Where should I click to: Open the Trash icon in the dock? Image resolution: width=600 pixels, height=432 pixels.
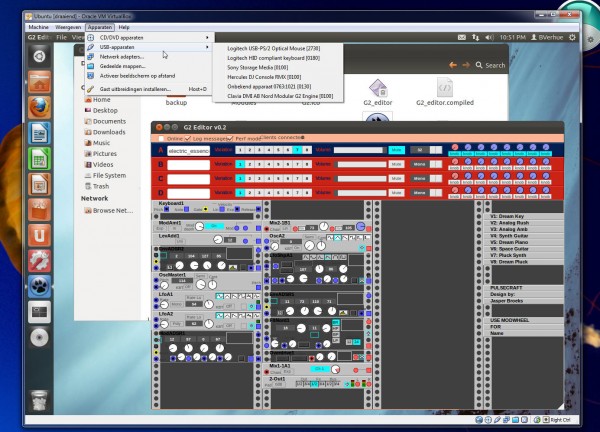coord(39,400)
